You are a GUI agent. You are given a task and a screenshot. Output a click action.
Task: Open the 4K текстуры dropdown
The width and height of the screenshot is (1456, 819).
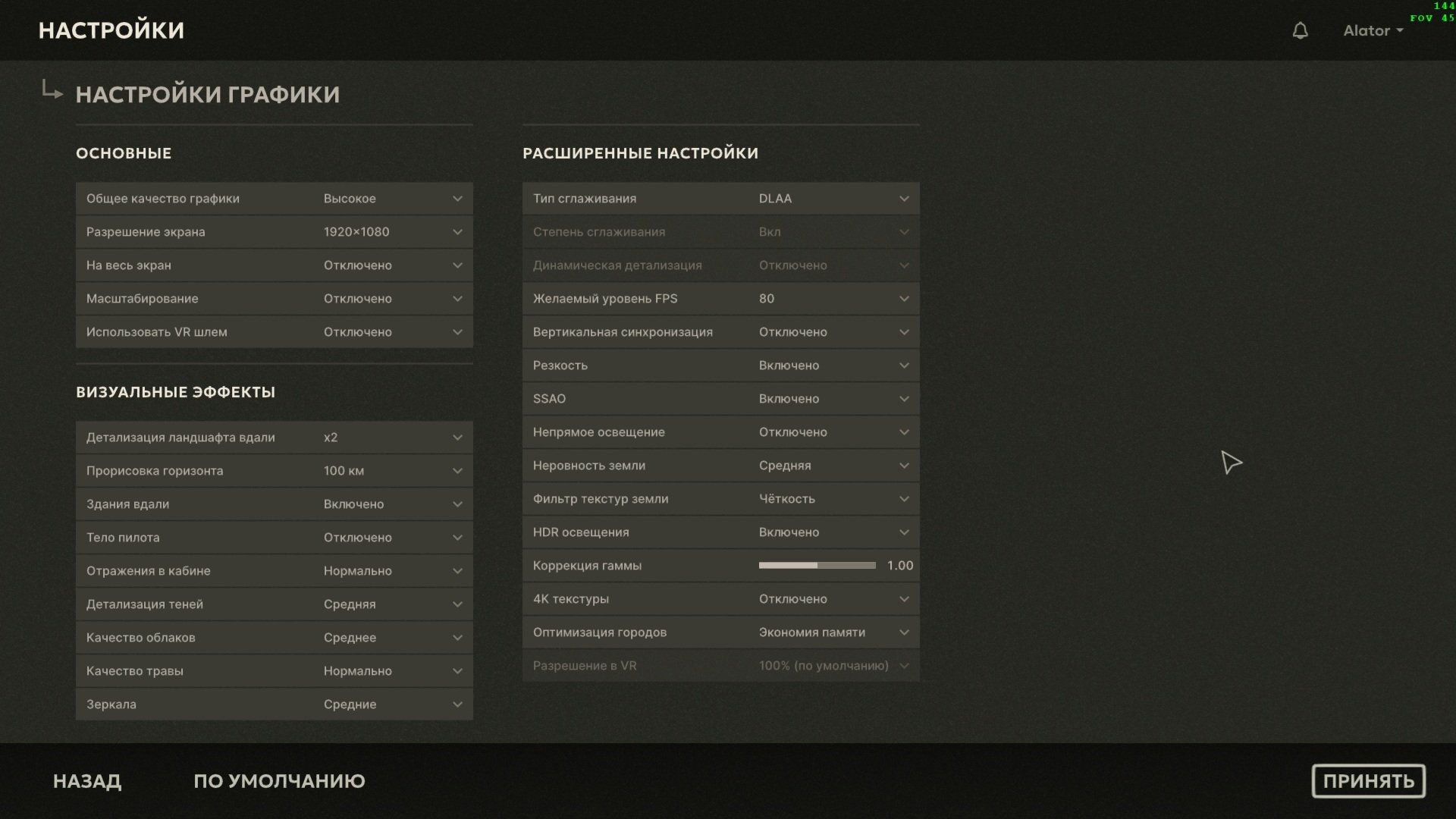pos(721,599)
